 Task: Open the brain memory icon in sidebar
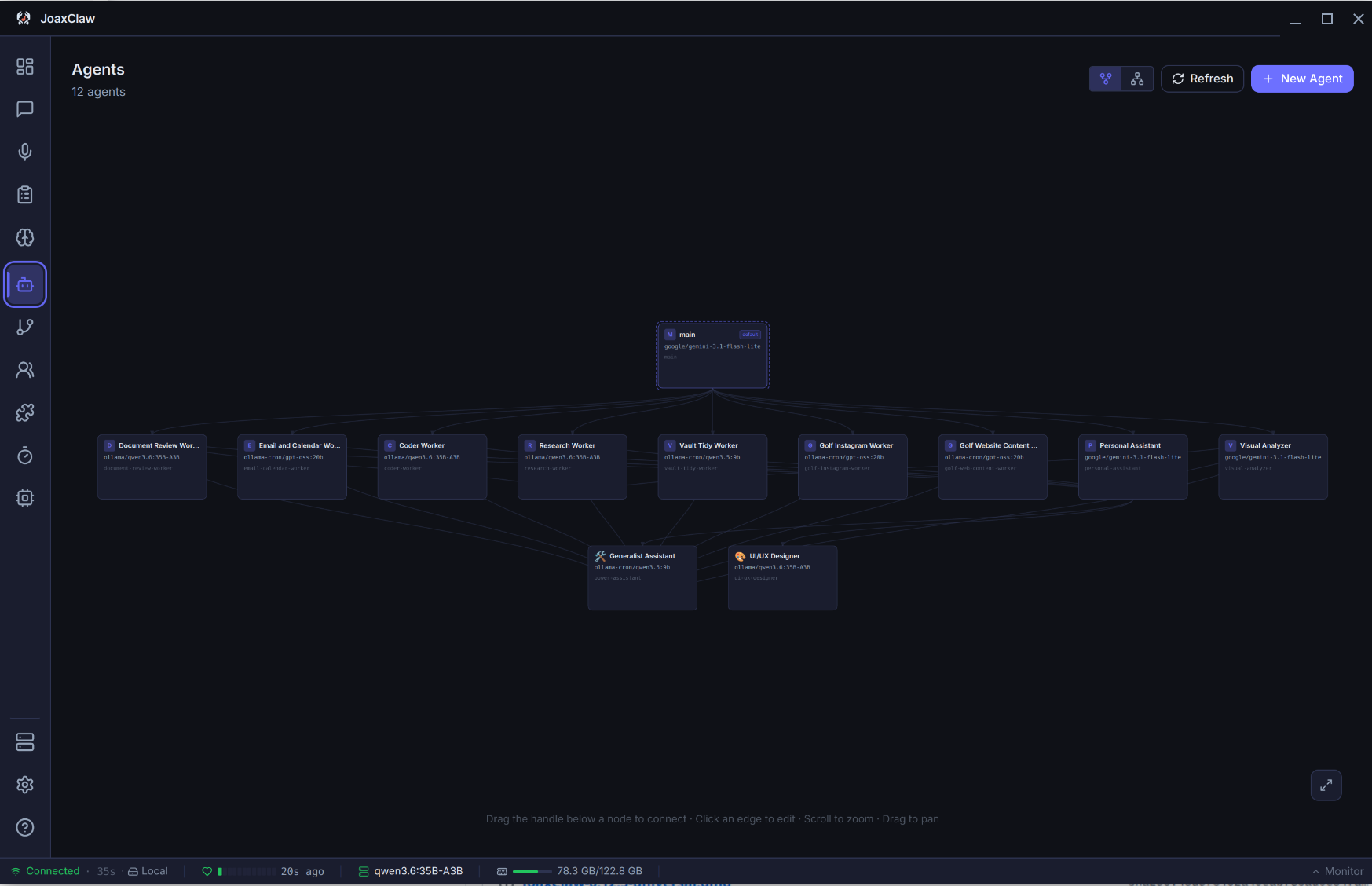pyautogui.click(x=25, y=237)
